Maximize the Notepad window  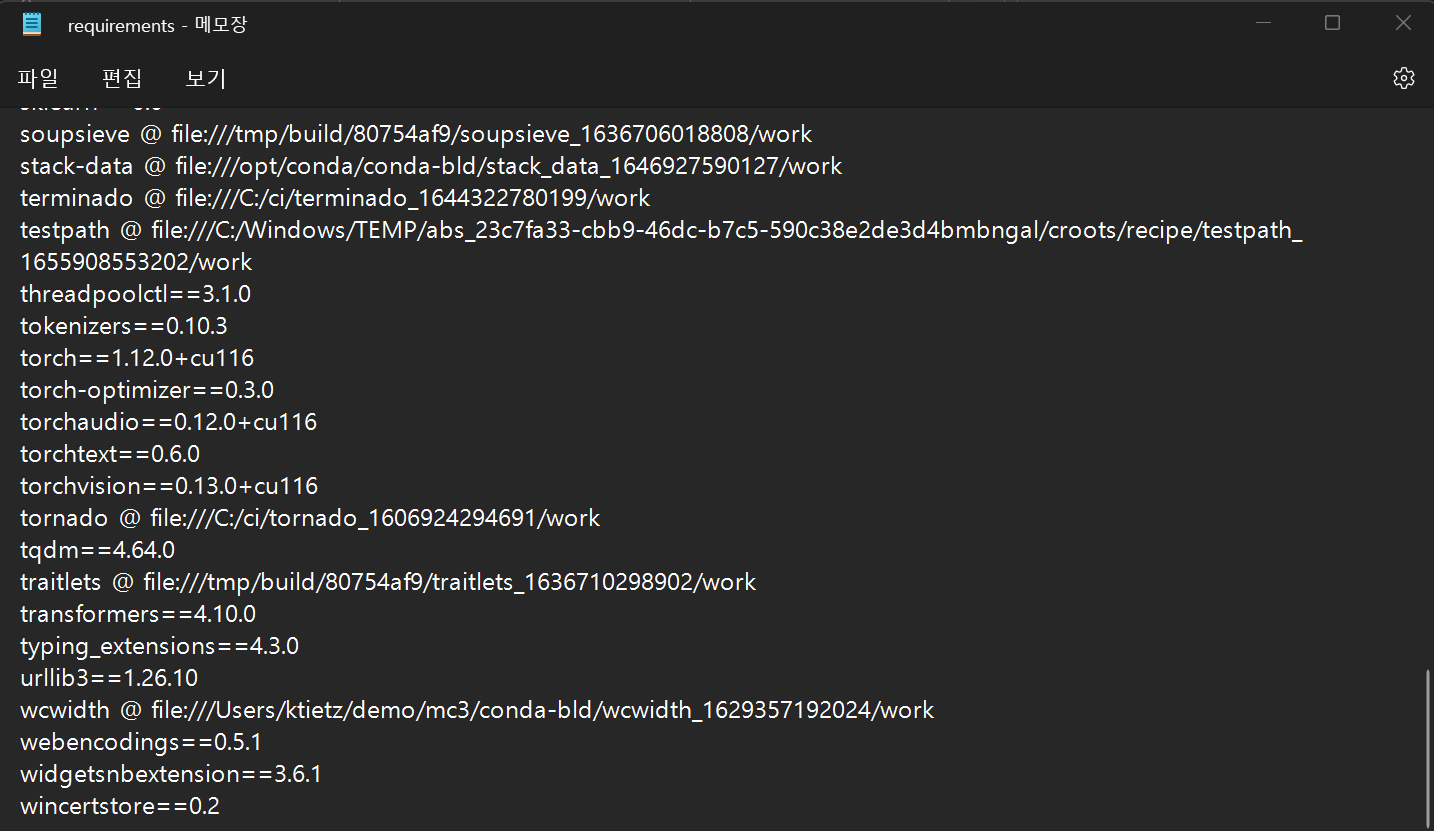[1332, 23]
